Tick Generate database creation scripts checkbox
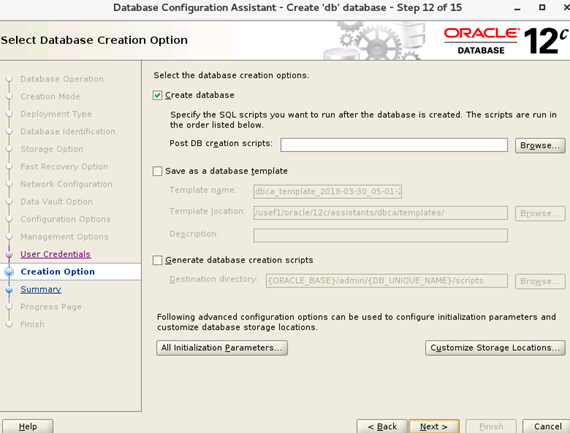This screenshot has height=433, width=570. [157, 260]
